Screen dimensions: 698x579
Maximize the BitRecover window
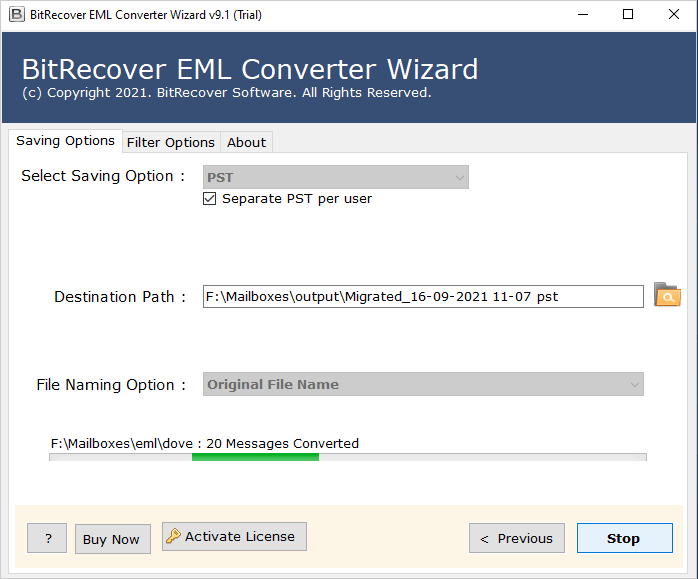click(628, 14)
